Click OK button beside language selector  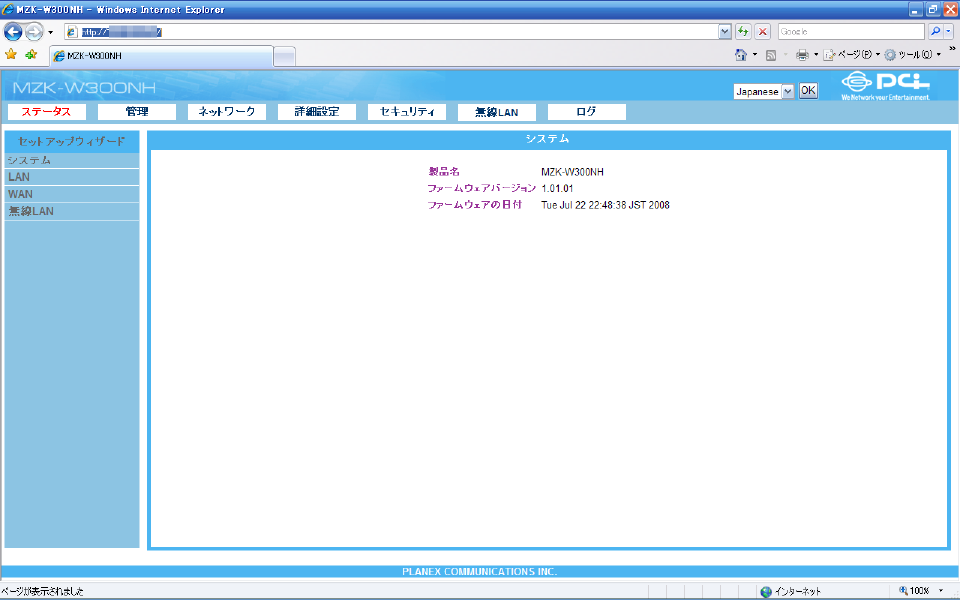tap(808, 91)
